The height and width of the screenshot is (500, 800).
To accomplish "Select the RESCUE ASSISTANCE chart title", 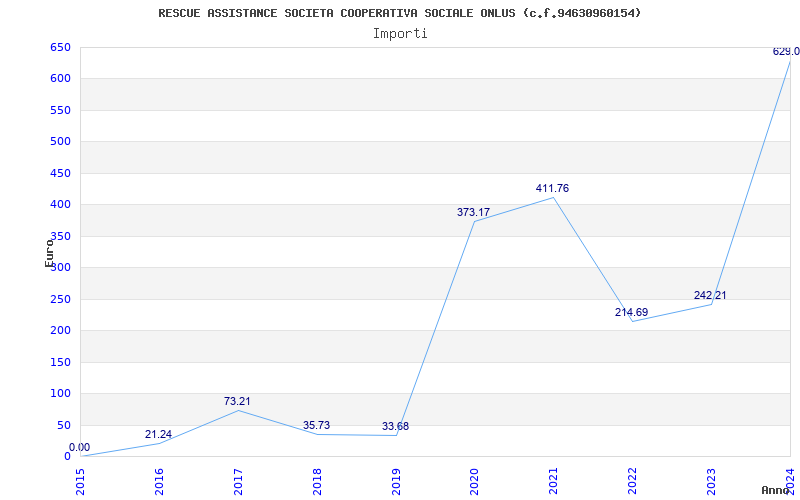I will click(399, 13).
